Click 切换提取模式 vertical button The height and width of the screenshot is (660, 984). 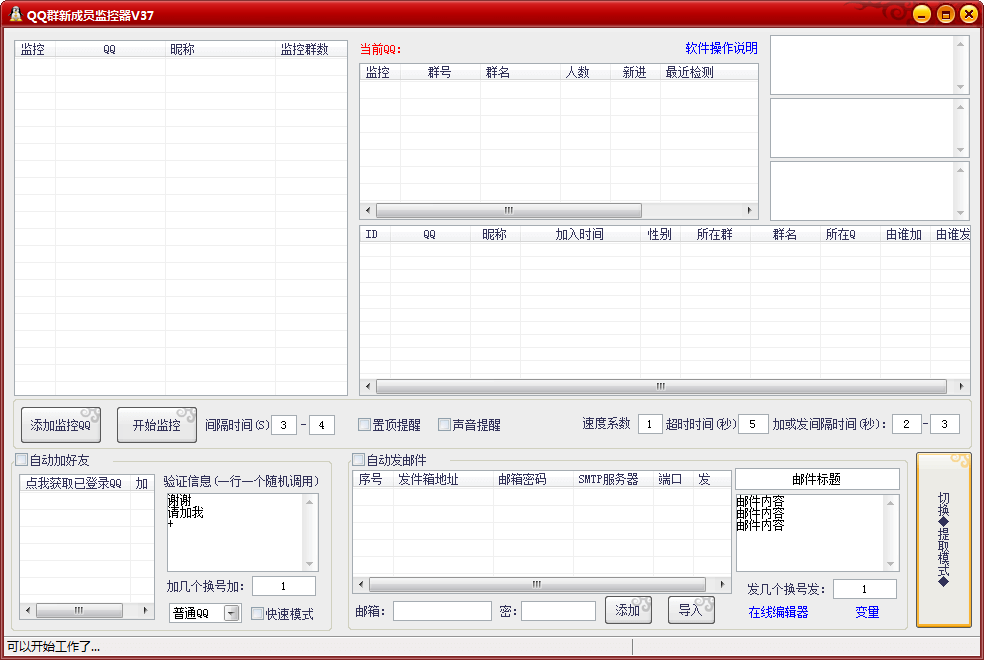[x=943, y=540]
